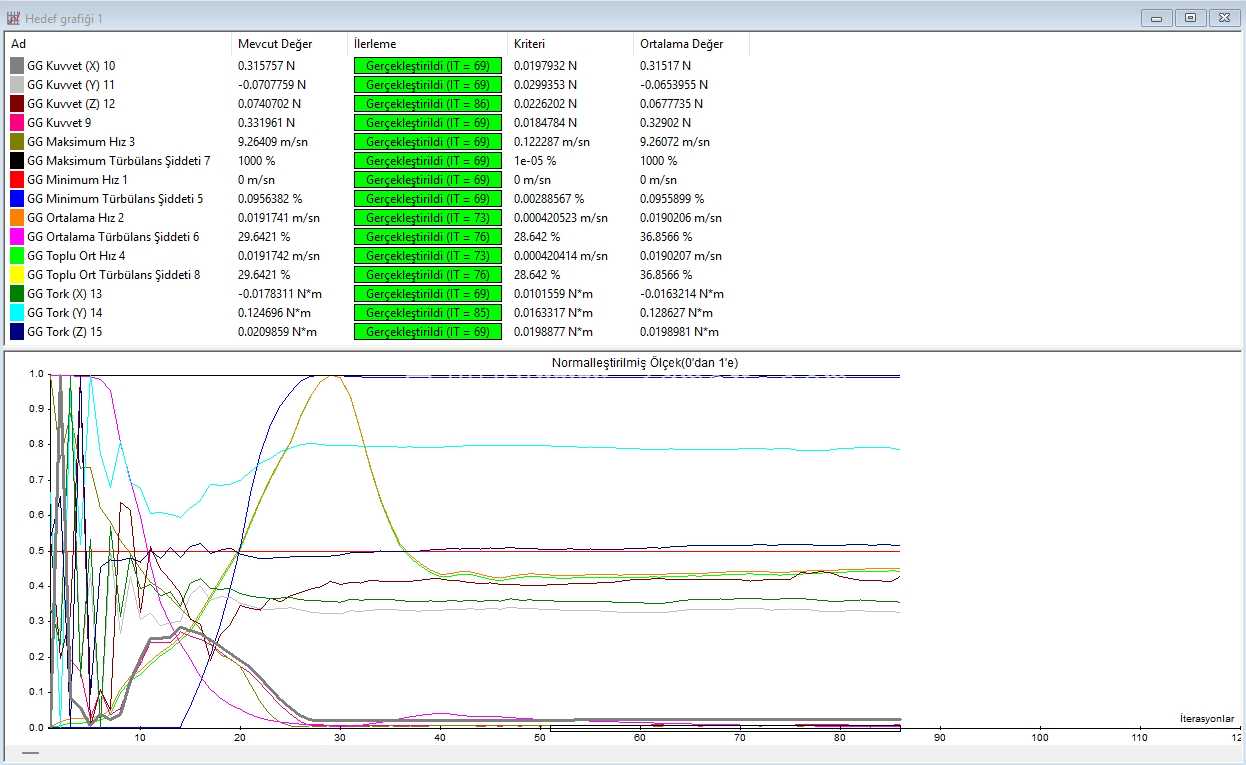Click GG Tork (X) 13 green progress bar

[x=428, y=294]
